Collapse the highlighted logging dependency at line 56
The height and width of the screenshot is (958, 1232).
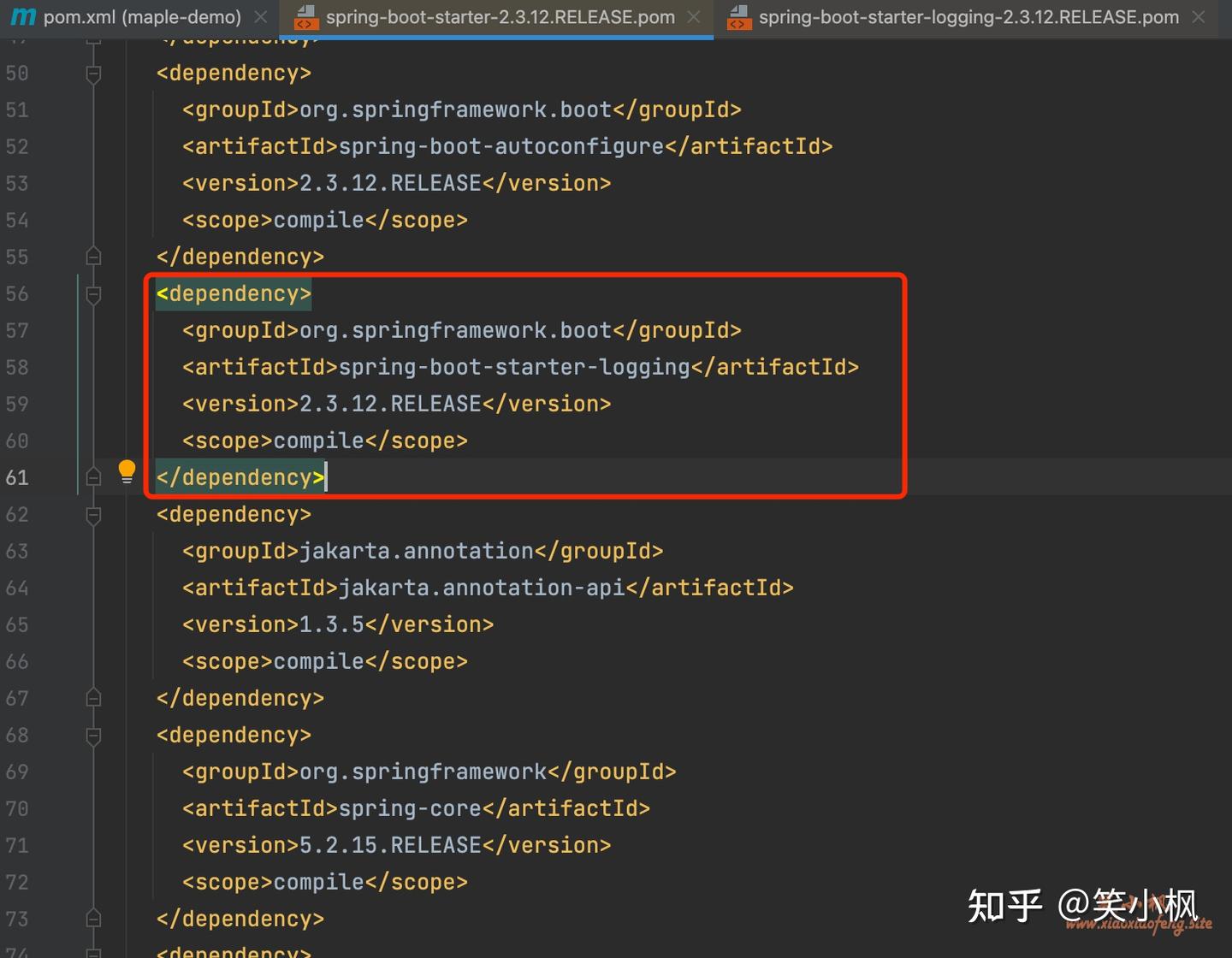93,293
